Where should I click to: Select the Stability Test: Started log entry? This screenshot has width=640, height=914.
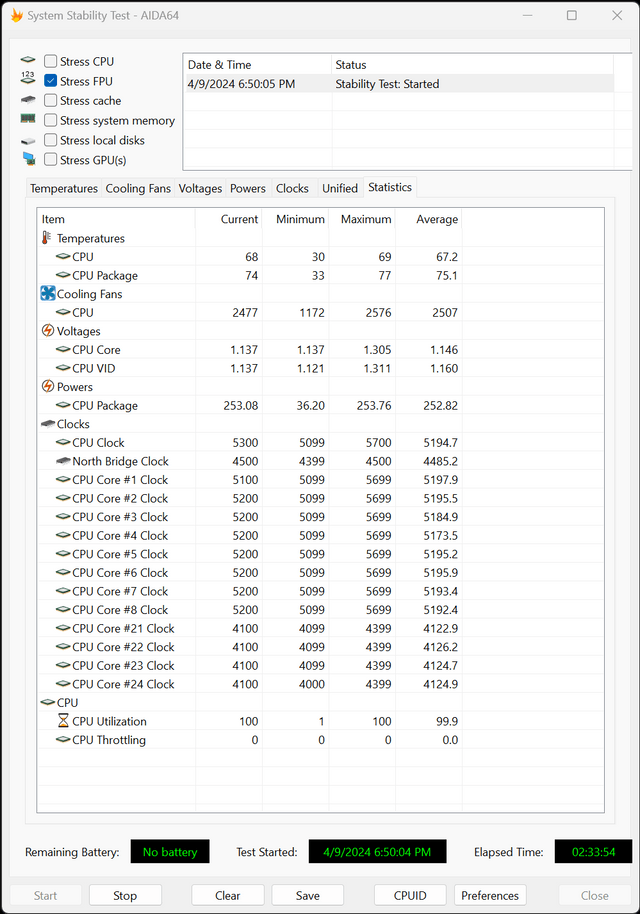coord(399,84)
